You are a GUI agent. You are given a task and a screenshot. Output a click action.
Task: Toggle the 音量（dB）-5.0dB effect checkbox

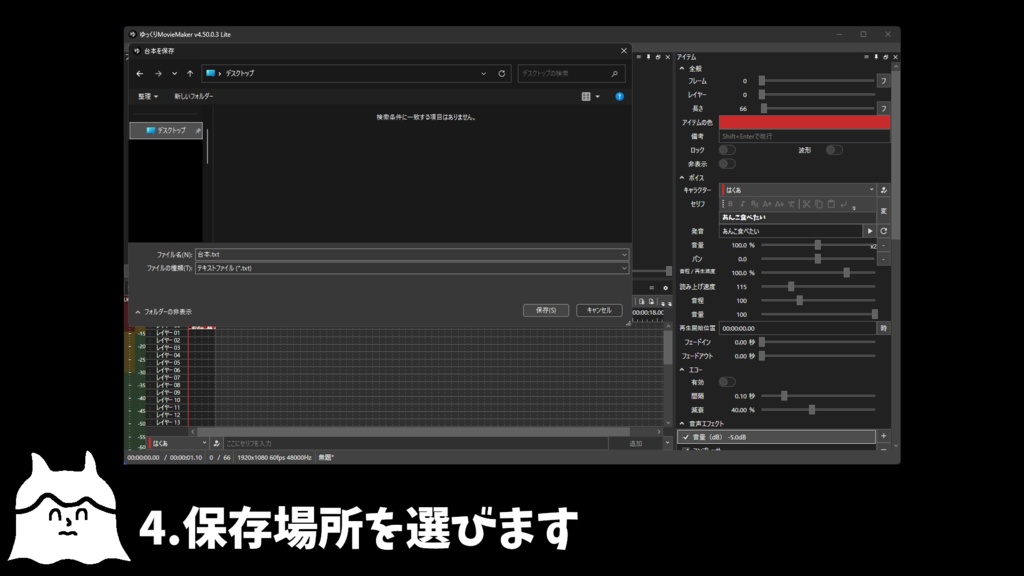pyautogui.click(x=686, y=438)
